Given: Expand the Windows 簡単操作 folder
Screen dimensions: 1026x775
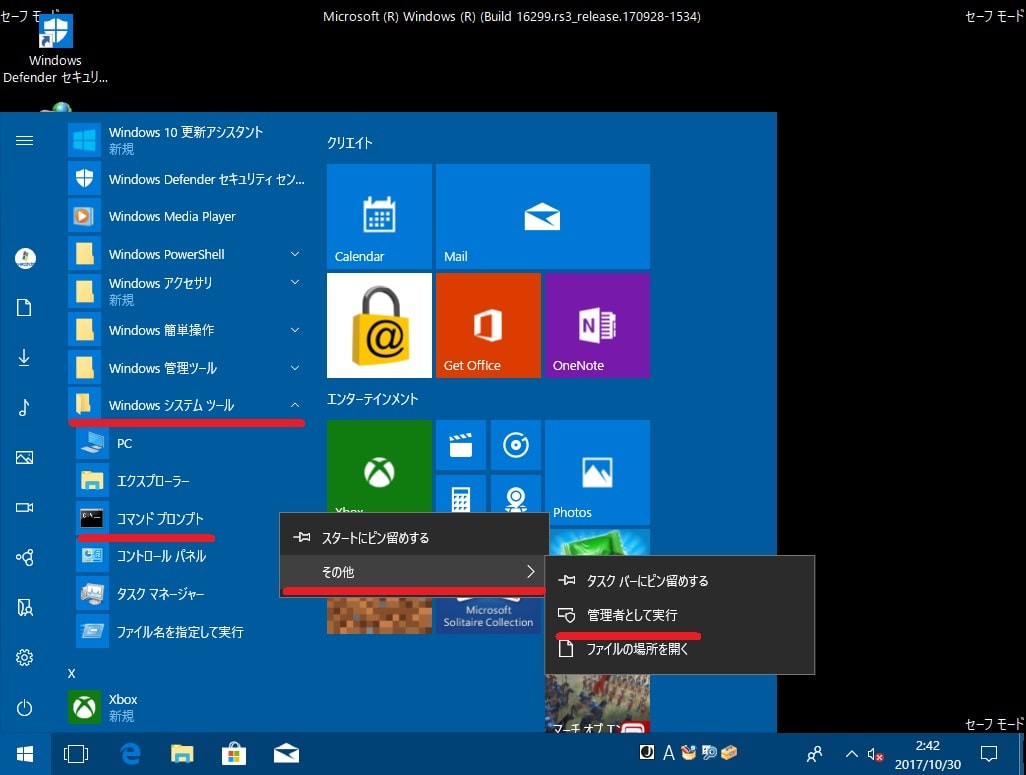Looking at the screenshot, I should click(x=186, y=330).
